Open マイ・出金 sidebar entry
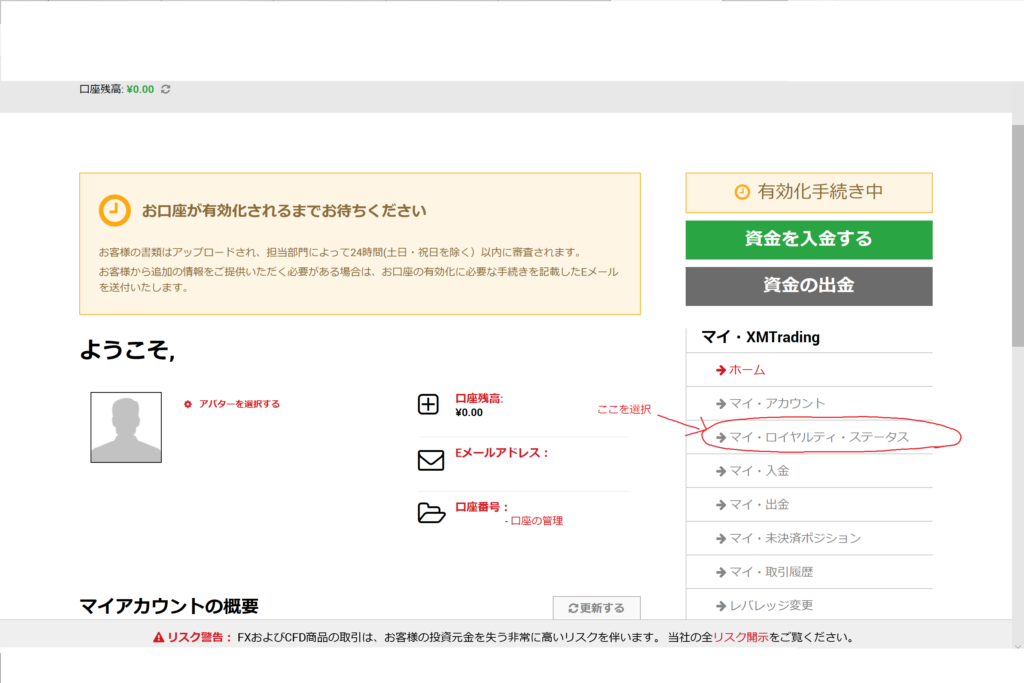The width and height of the screenshot is (1024, 683). point(758,504)
